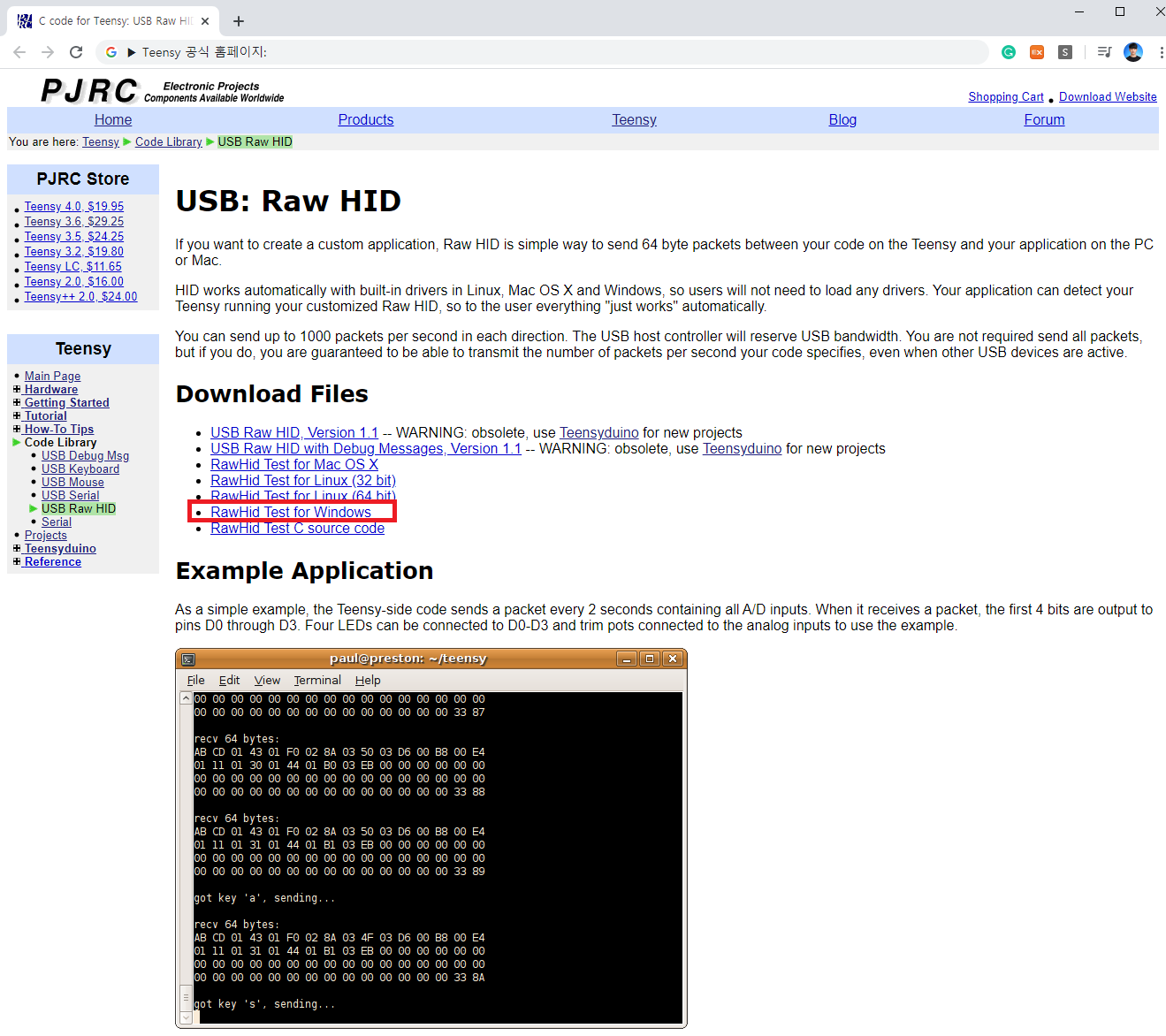Open Teensy 3.5, $24.25 store link
Screen dimensions: 1166x1036
[74, 236]
